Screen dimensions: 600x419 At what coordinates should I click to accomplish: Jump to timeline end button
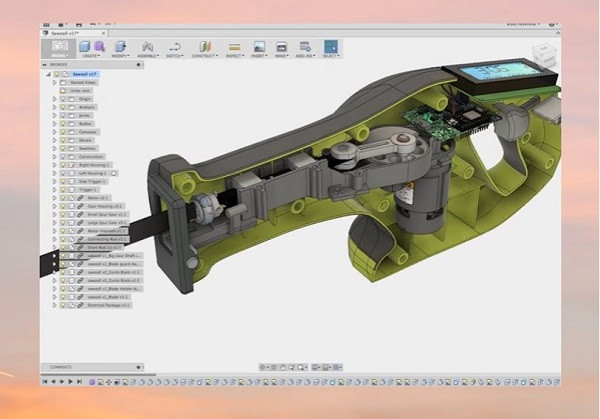[79, 382]
